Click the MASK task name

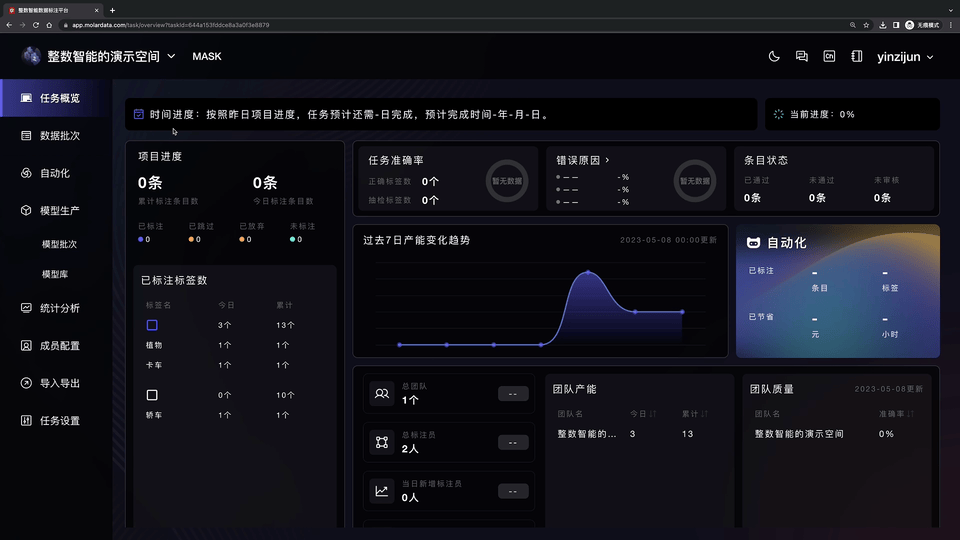(207, 56)
